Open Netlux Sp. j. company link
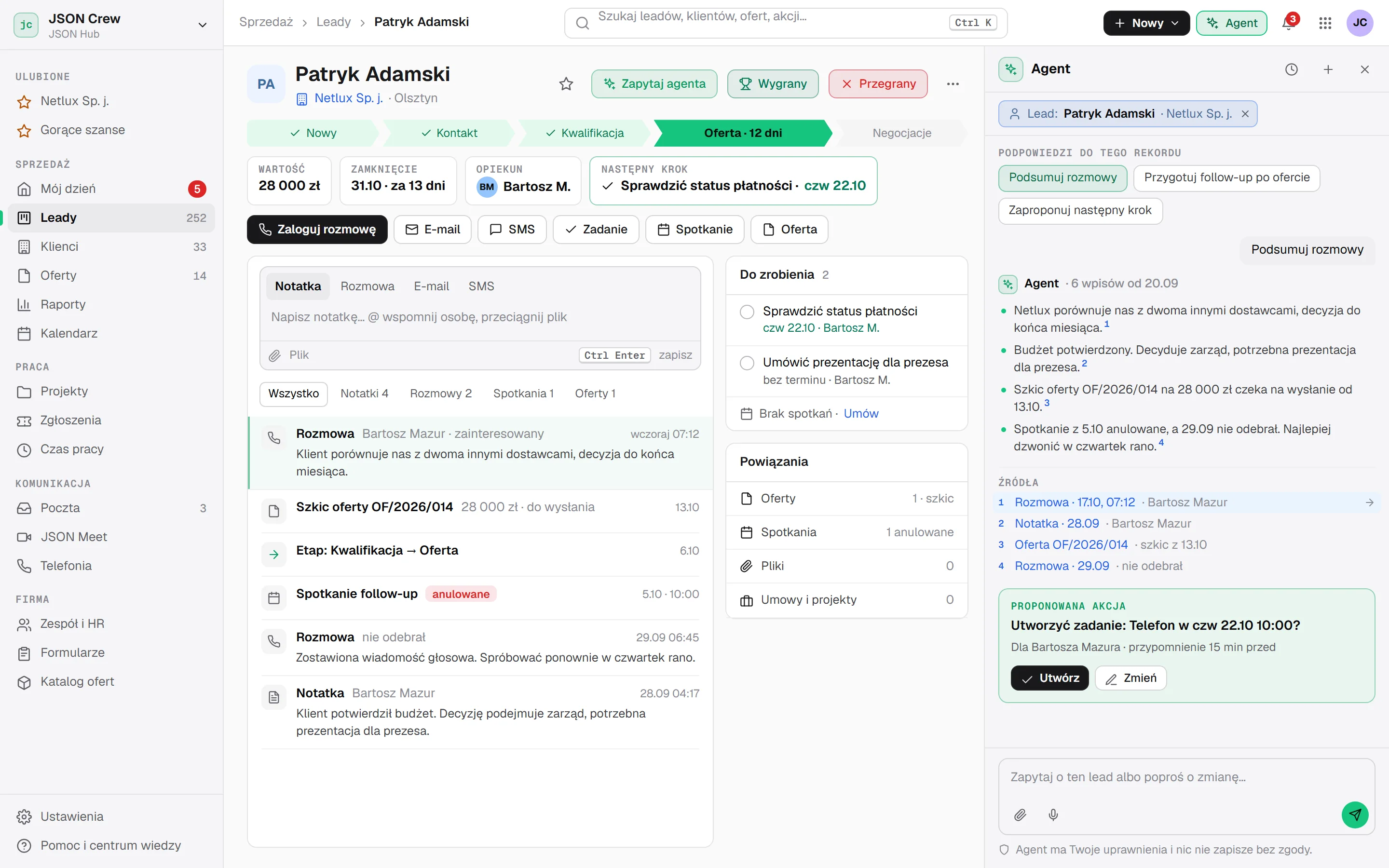 click(348, 98)
